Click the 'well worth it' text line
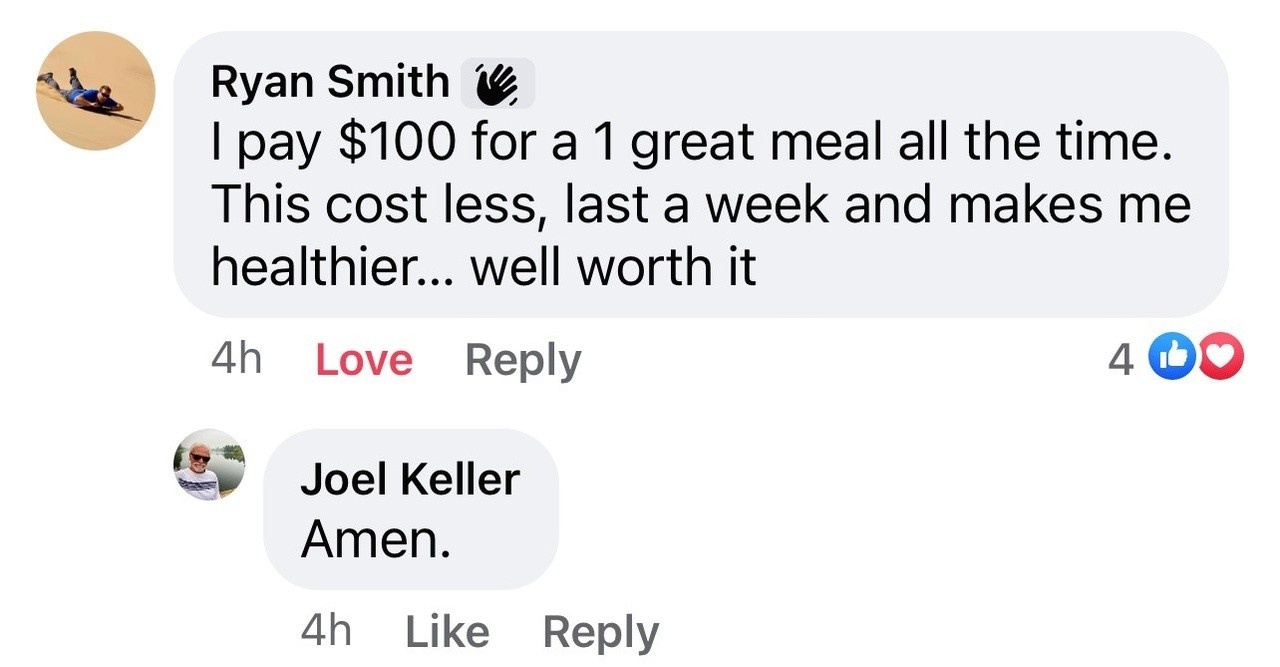 612,268
